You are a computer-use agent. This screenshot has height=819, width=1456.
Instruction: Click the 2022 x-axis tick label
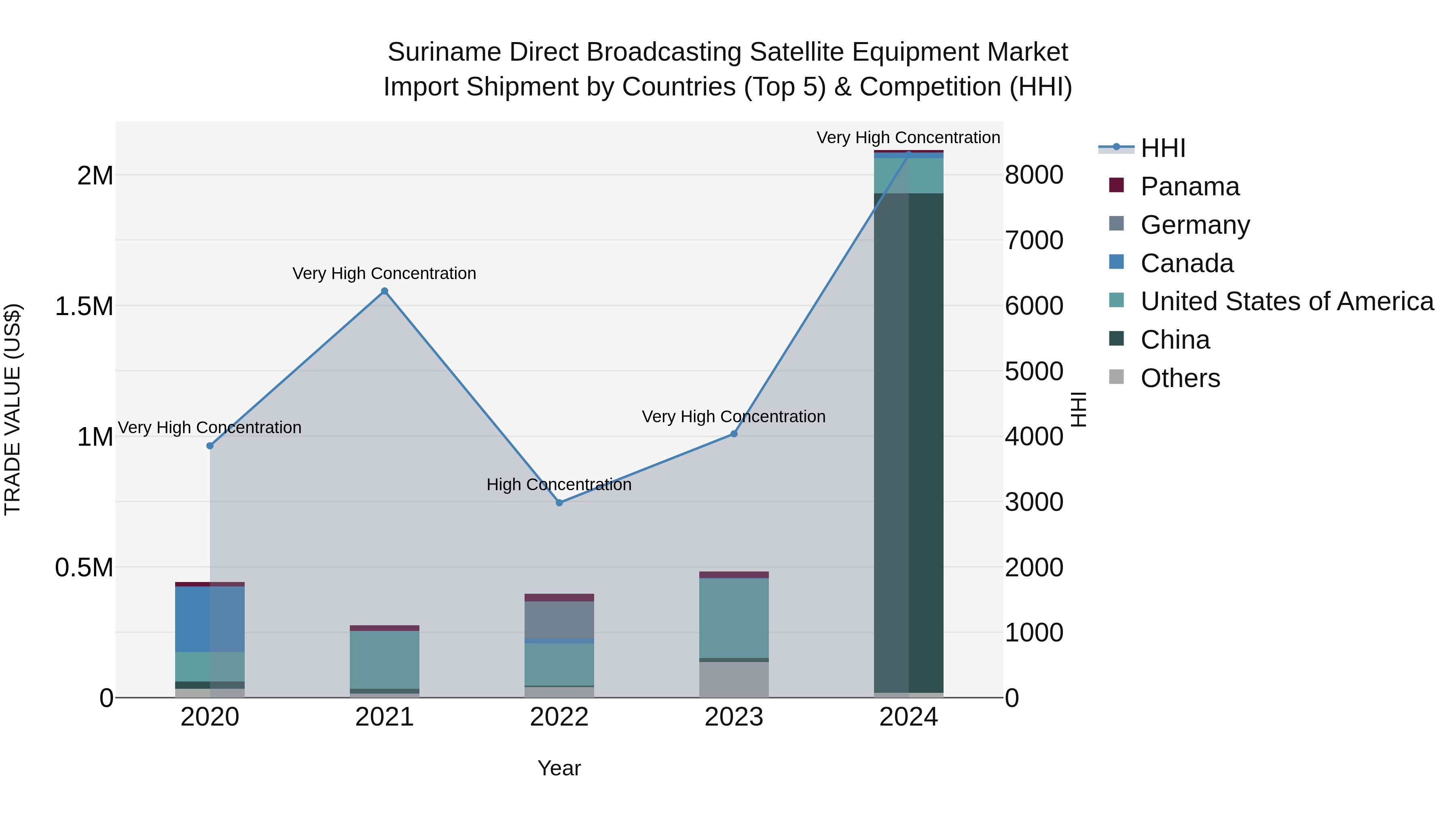coord(559,717)
